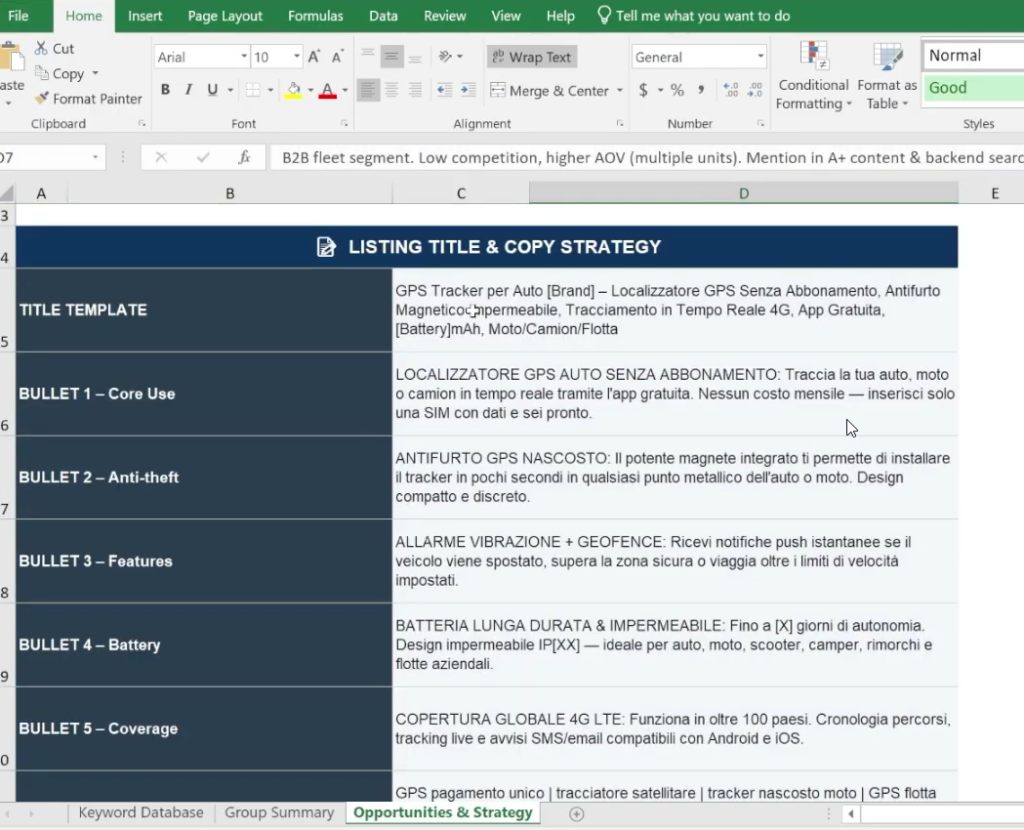
Task: Switch to the Page Layout tab
Action: click(225, 16)
